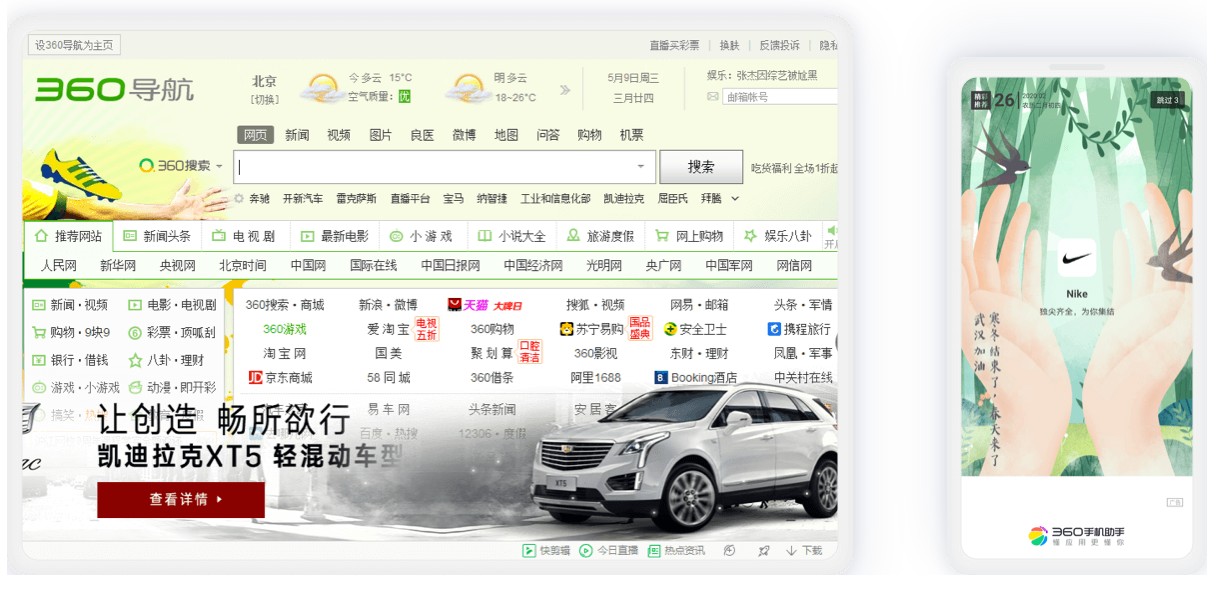
Task: Click the 苏宁易购 lion icon
Action: pyautogui.click(x=567, y=329)
